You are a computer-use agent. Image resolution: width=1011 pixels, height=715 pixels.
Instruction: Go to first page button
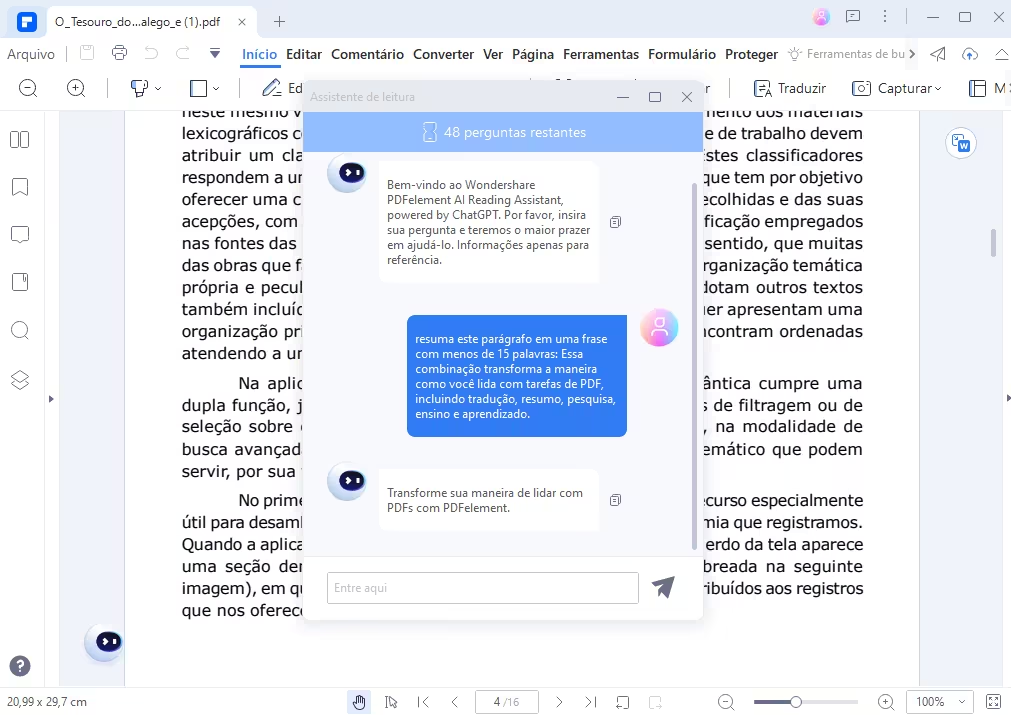(x=424, y=701)
